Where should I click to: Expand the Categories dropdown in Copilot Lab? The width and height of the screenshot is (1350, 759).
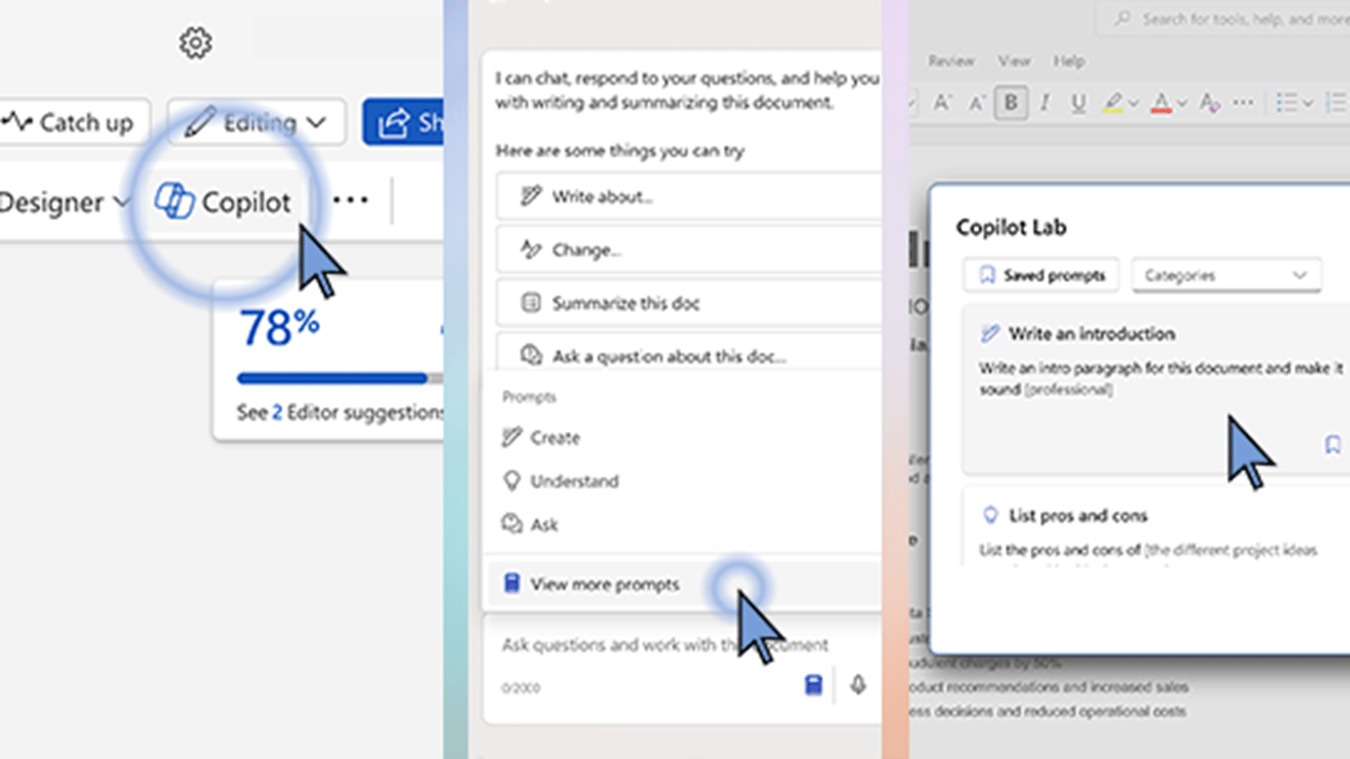(x=1225, y=274)
